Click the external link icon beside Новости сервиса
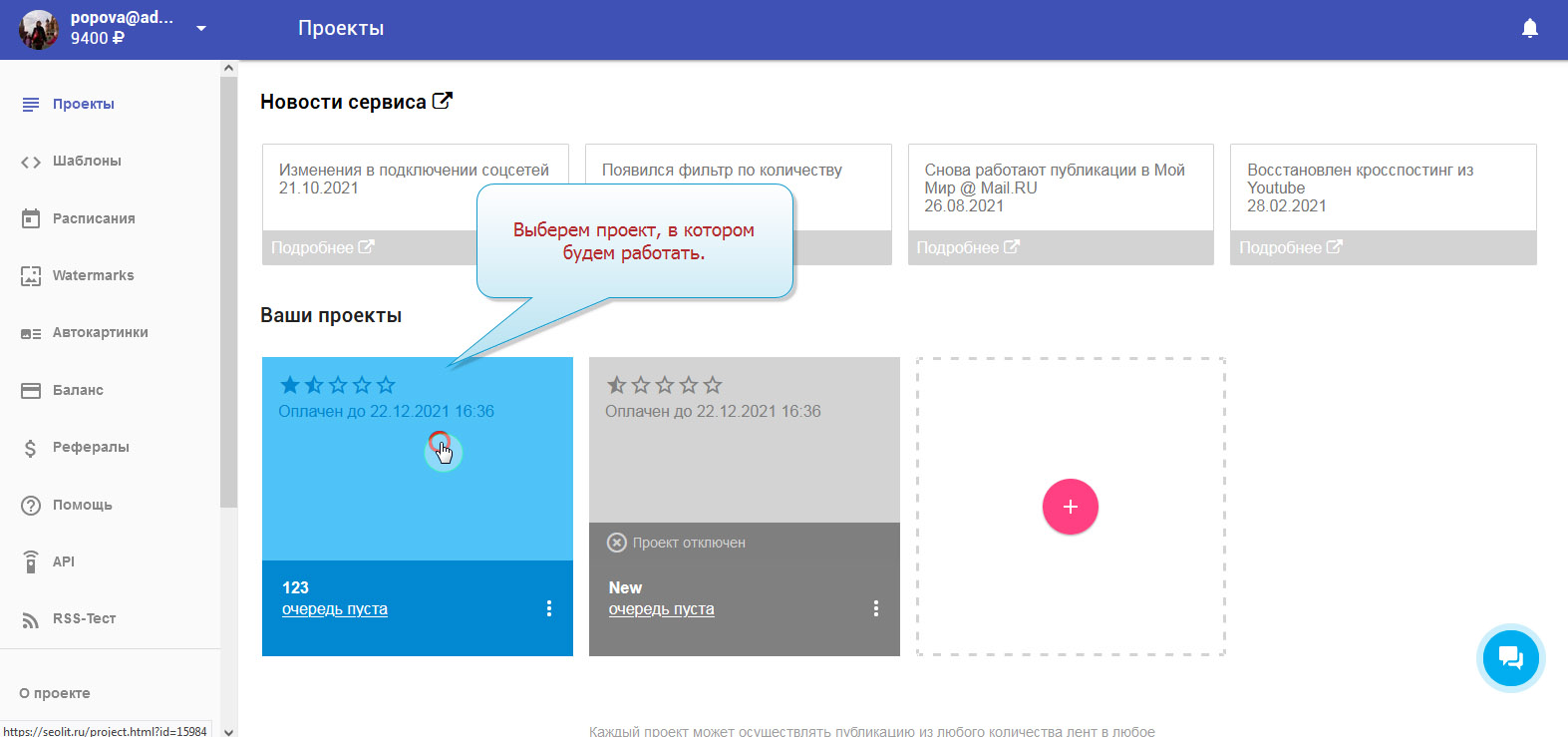The image size is (1568, 737). tap(443, 101)
